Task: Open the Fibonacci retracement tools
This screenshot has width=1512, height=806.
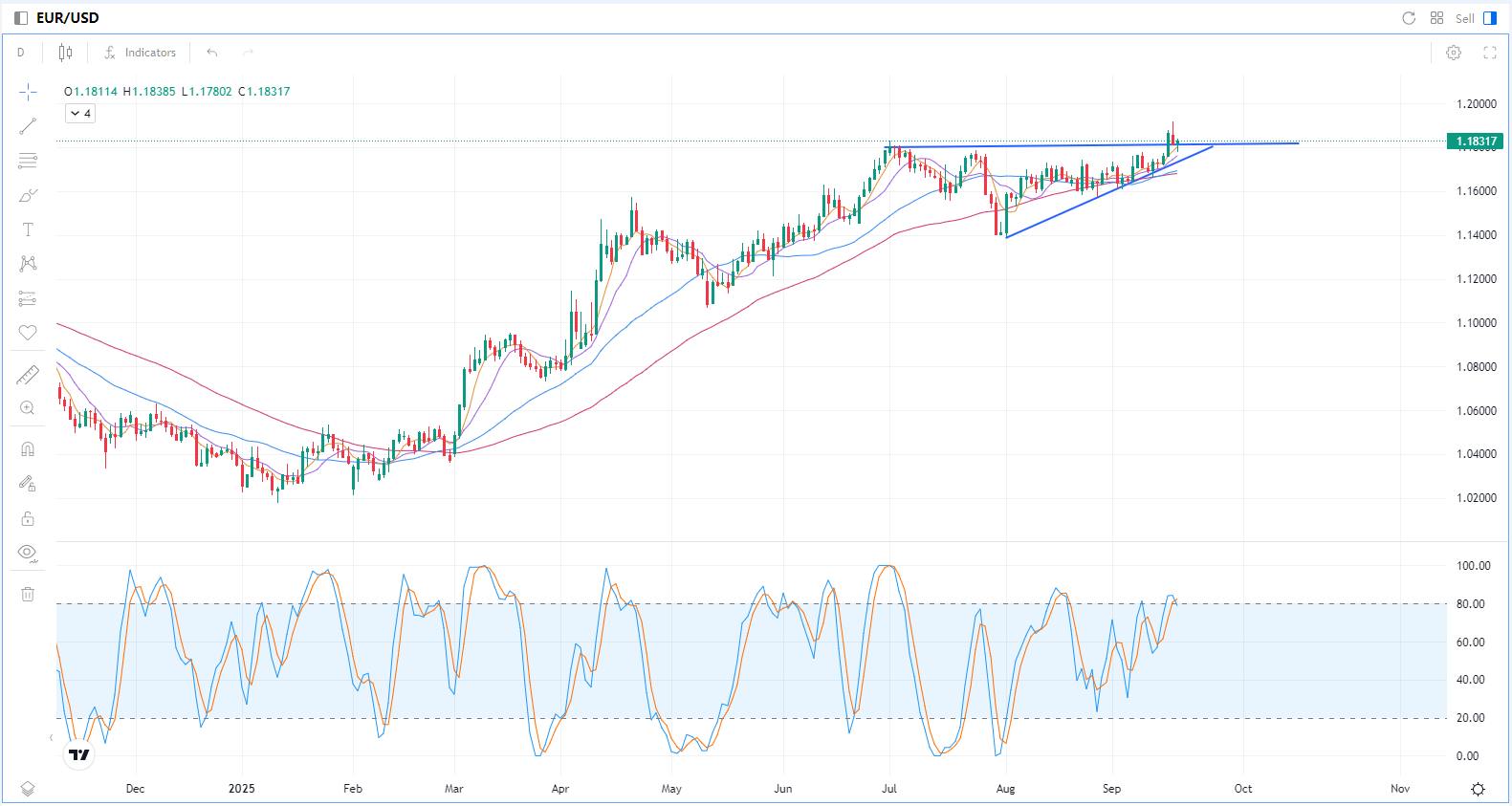Action: pyautogui.click(x=28, y=161)
